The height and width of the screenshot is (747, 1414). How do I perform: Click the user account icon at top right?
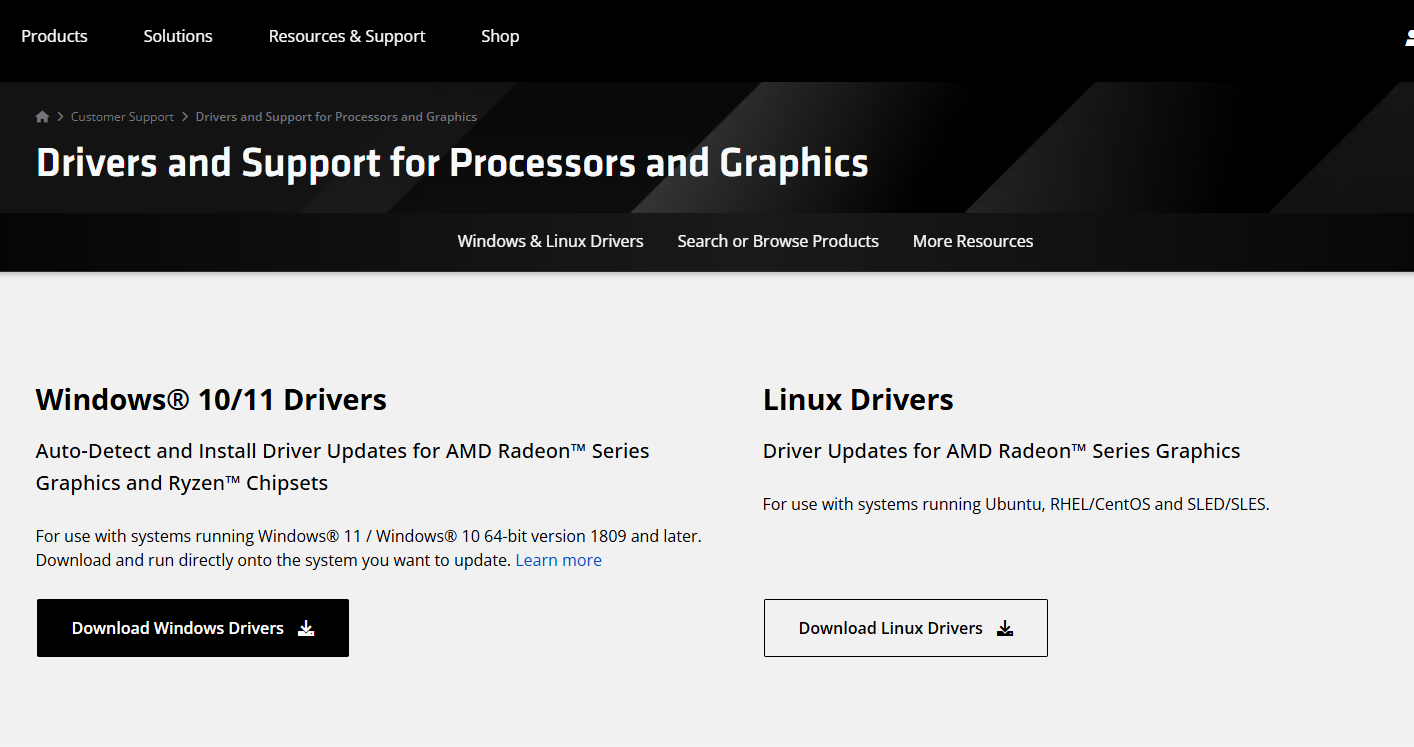(x=1409, y=38)
